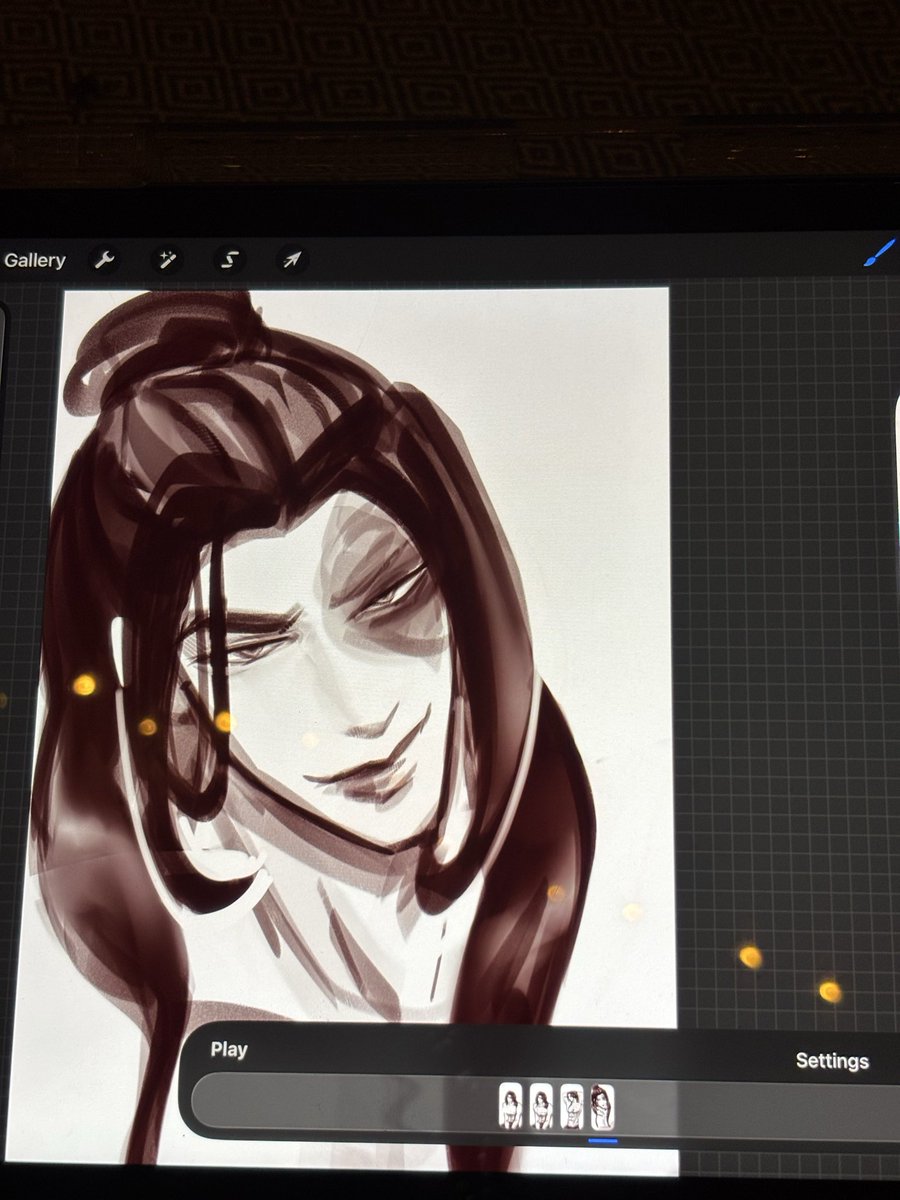This screenshot has height=1200, width=900.
Task: Open Animation Assist Settings
Action: 832,1062
